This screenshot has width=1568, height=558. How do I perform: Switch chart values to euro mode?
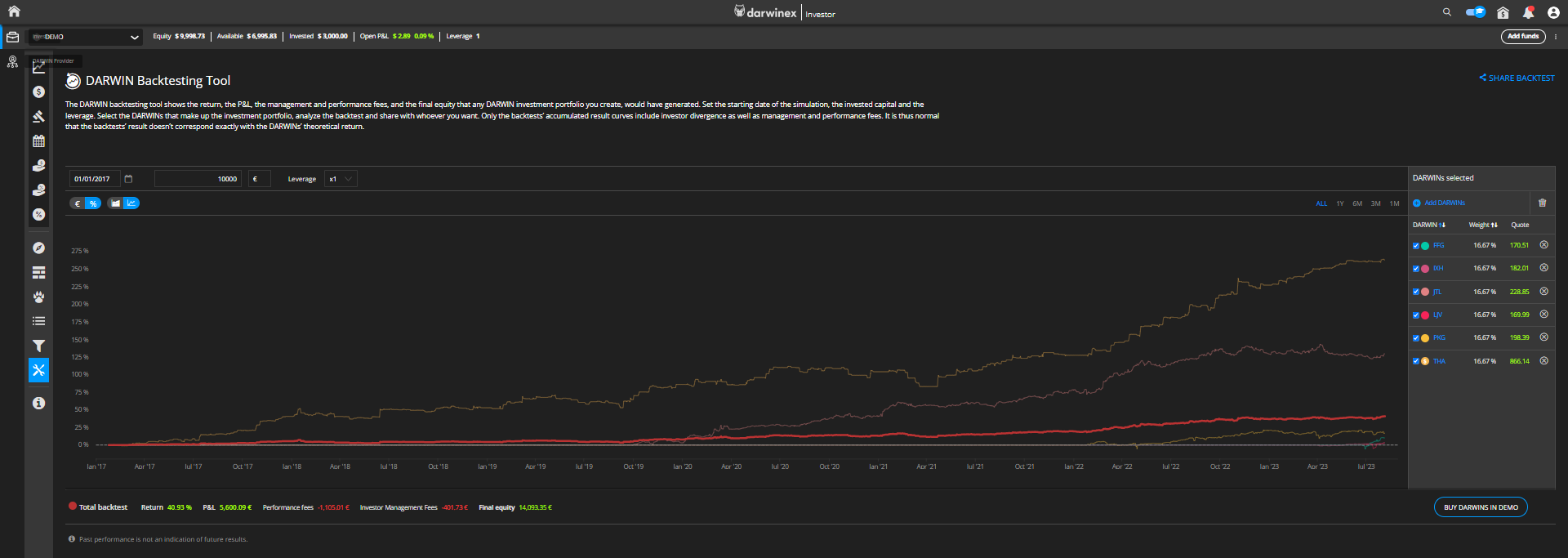[x=78, y=203]
